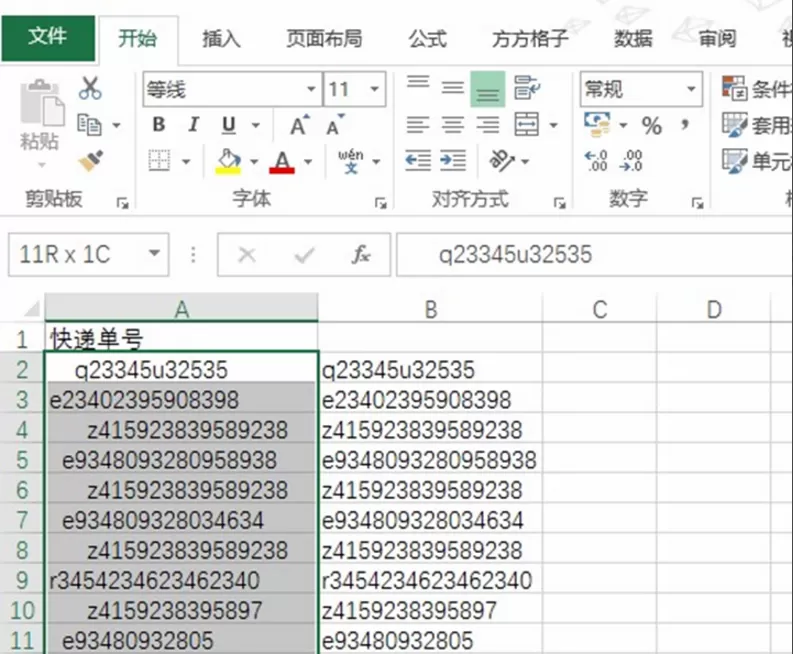Open the font size dropdown
Viewport: 793px width, 654px height.
[375, 90]
